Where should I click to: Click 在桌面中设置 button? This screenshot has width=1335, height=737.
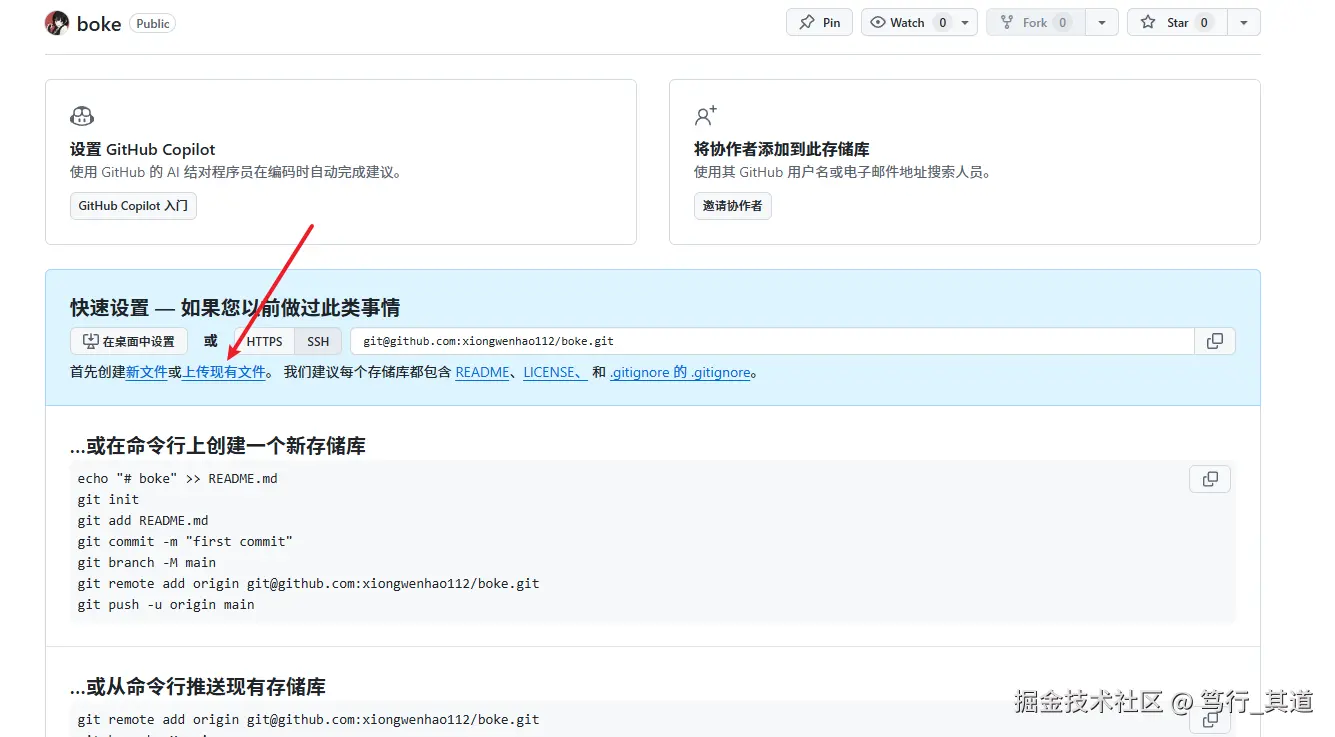[129, 341]
